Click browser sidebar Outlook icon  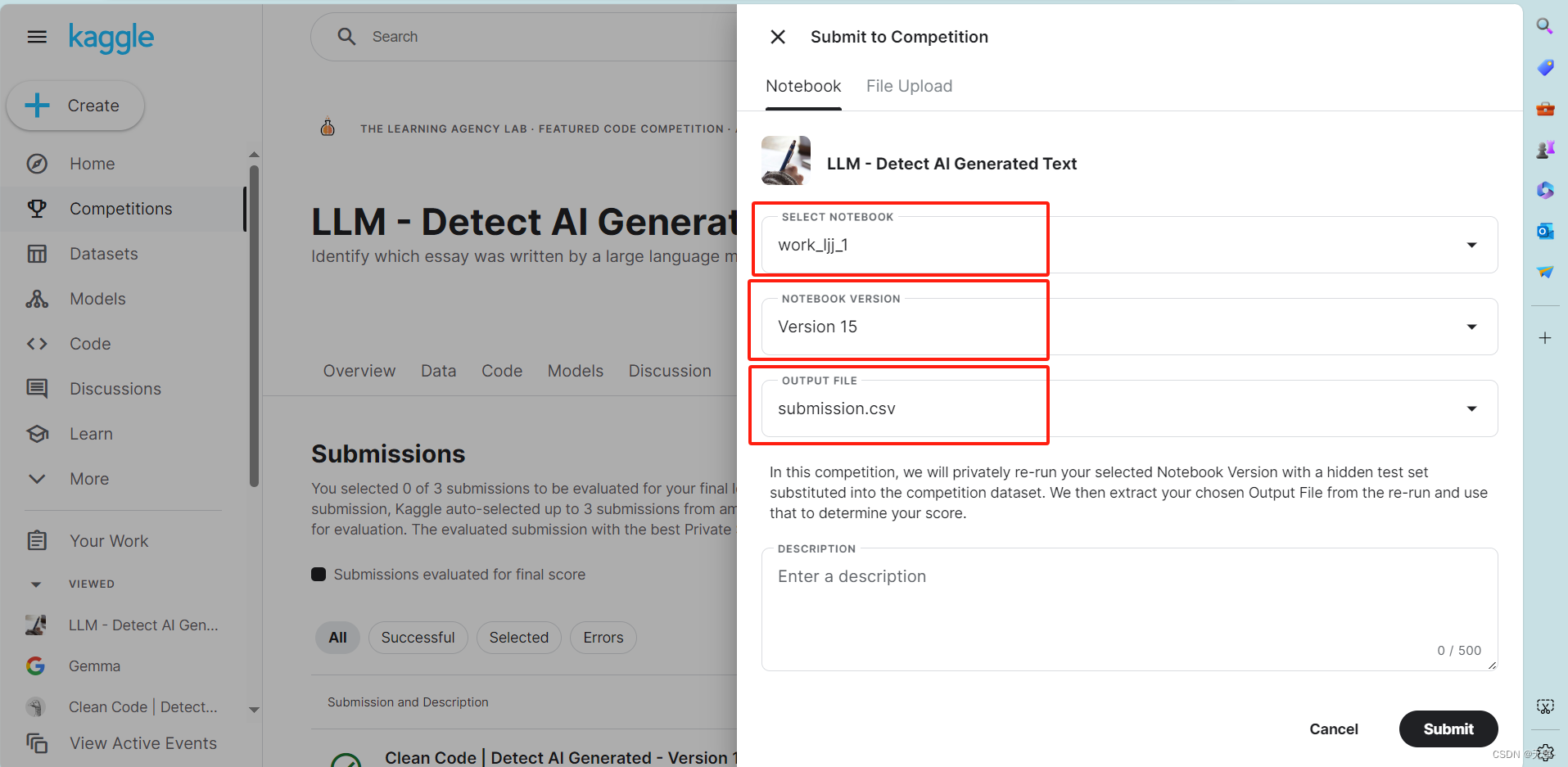click(1545, 231)
